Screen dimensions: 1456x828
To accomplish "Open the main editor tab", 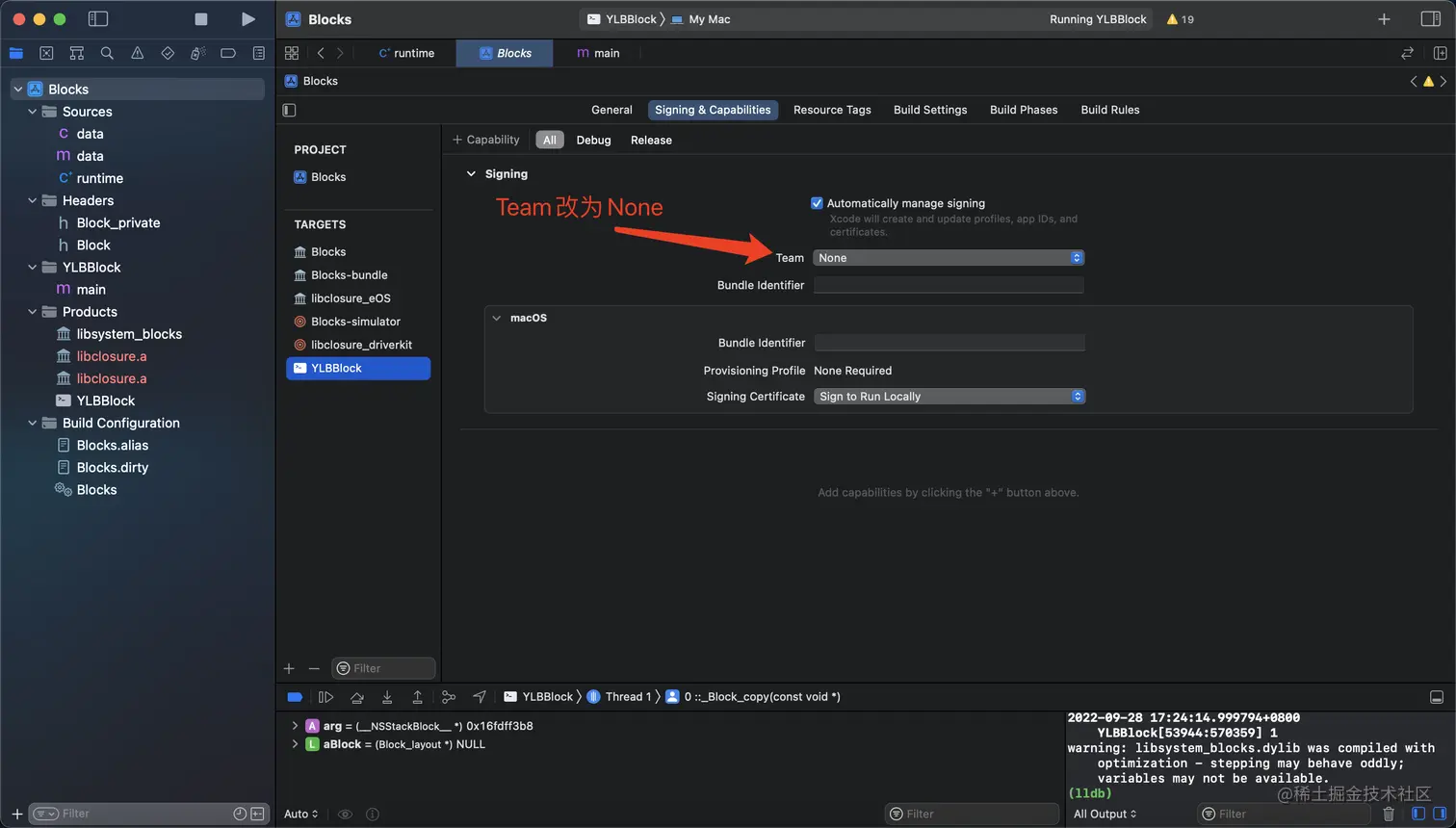I will point(598,53).
